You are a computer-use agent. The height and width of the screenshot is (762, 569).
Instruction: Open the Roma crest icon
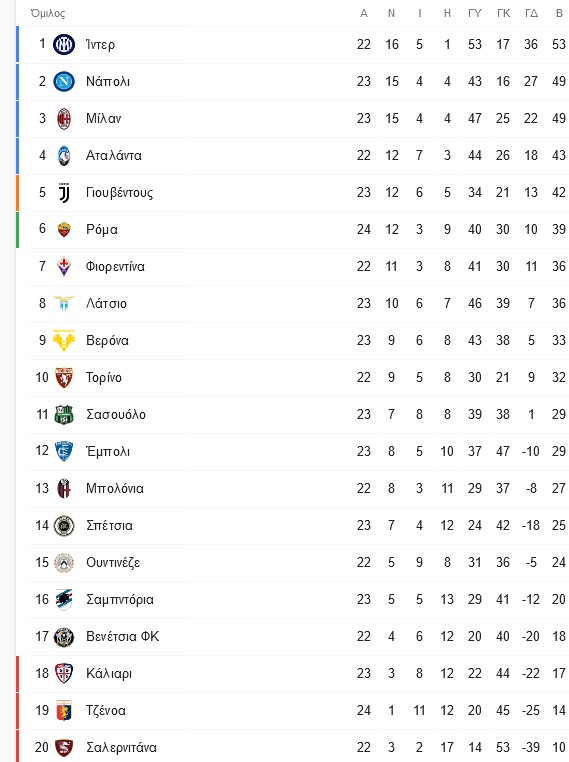(64, 229)
